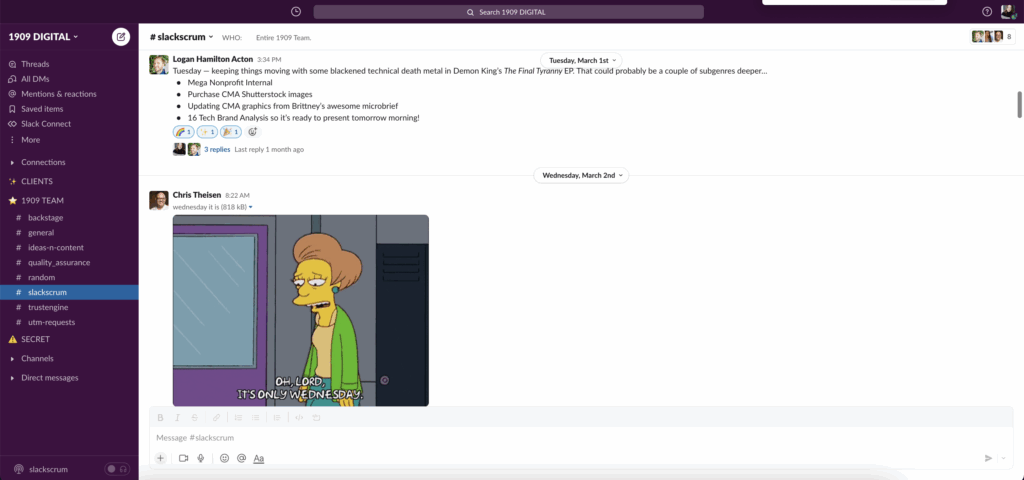Add a reaction to Logan's message

pyautogui.click(x=253, y=132)
